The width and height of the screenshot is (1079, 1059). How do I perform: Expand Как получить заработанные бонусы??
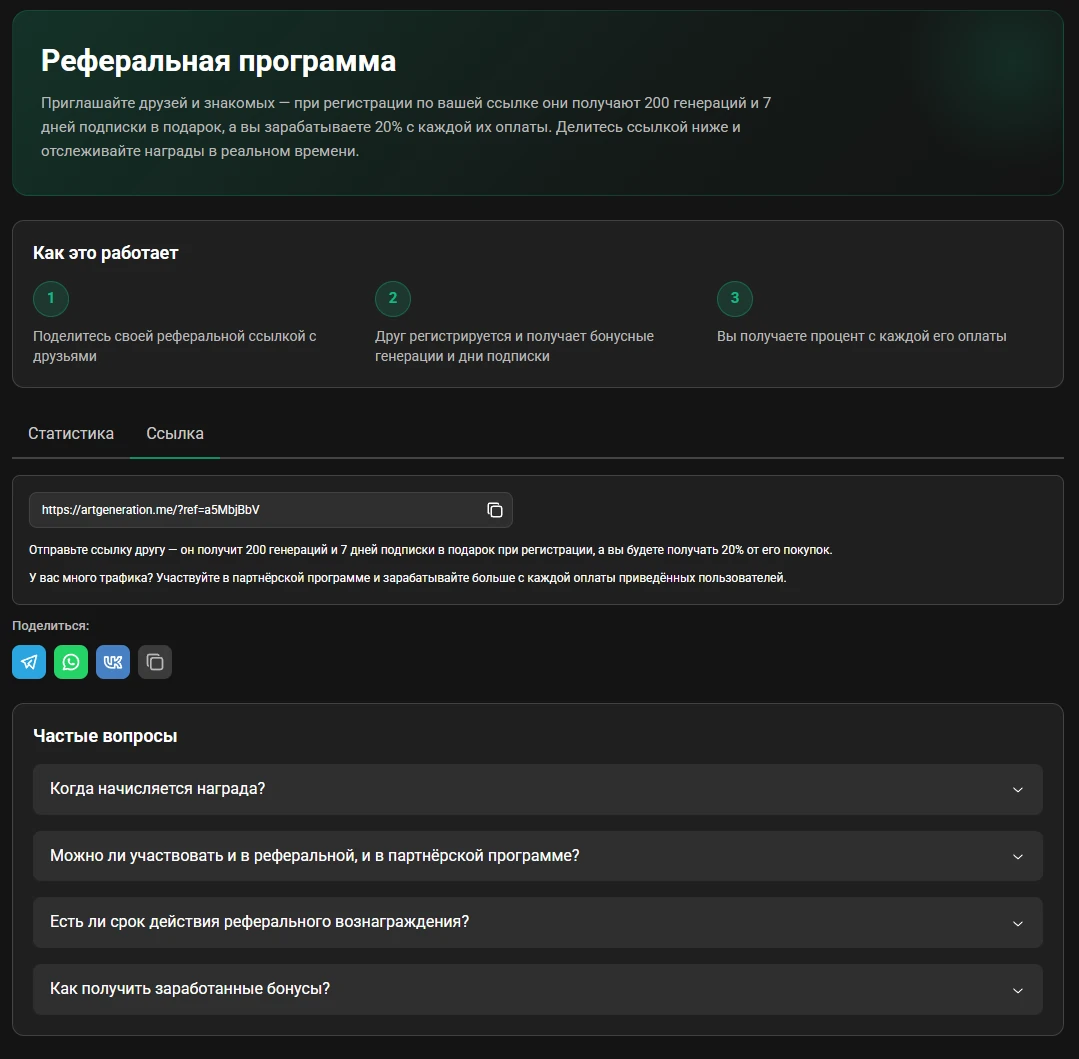(537, 989)
